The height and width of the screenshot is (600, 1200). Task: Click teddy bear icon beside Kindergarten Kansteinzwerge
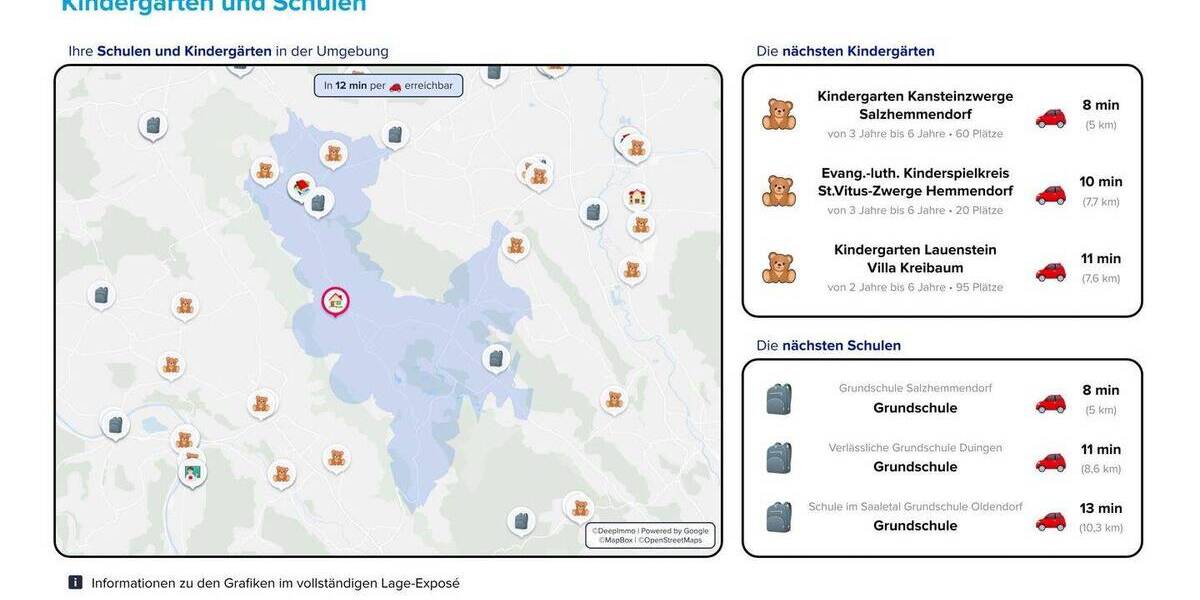click(779, 114)
